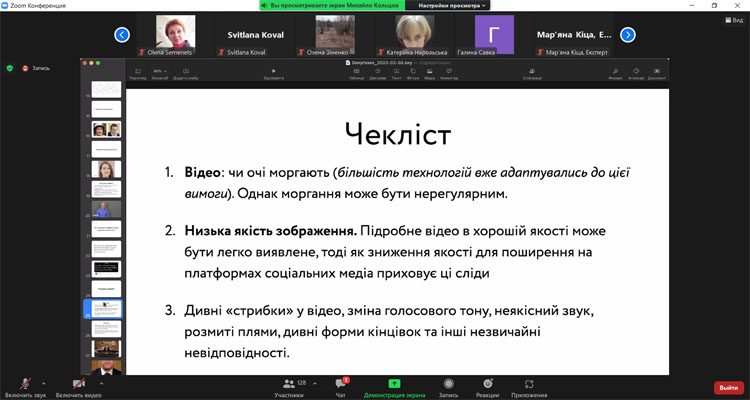This screenshot has width=750, height=400.
Task: Select Катерина Нарольська participant tile
Action: tap(415, 35)
